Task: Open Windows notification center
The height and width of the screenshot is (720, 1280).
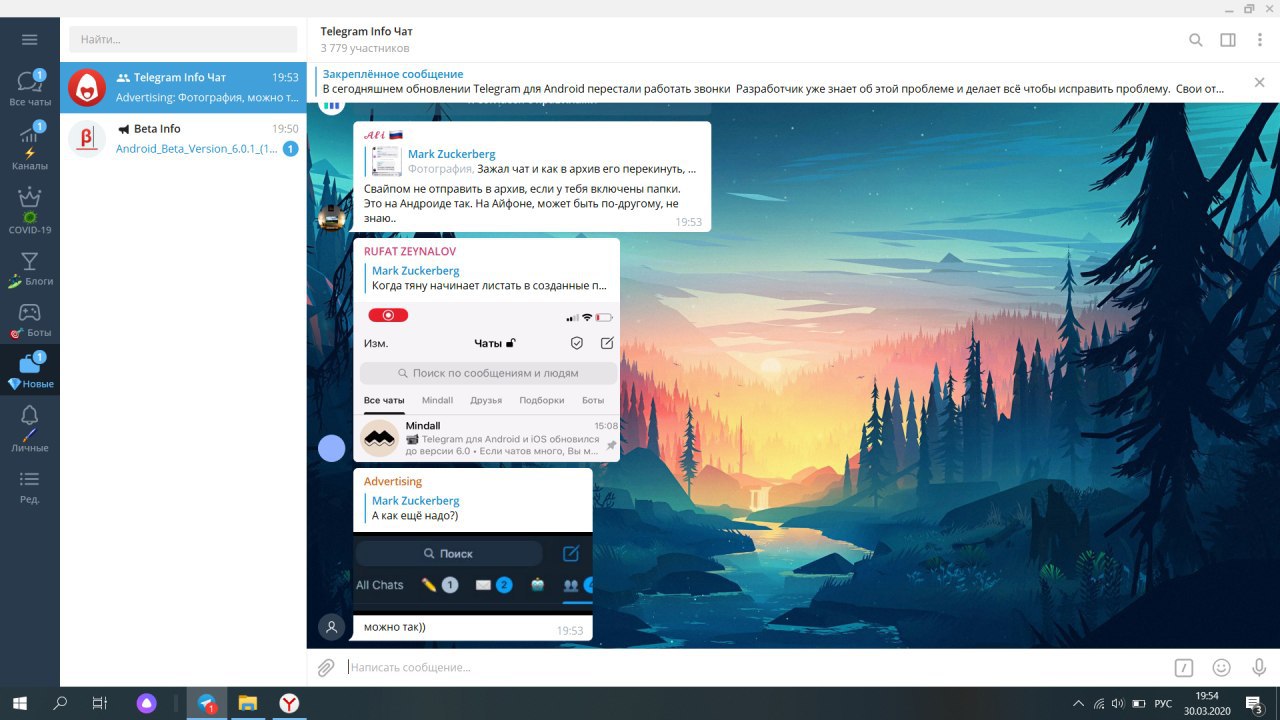Action: pos(1255,704)
